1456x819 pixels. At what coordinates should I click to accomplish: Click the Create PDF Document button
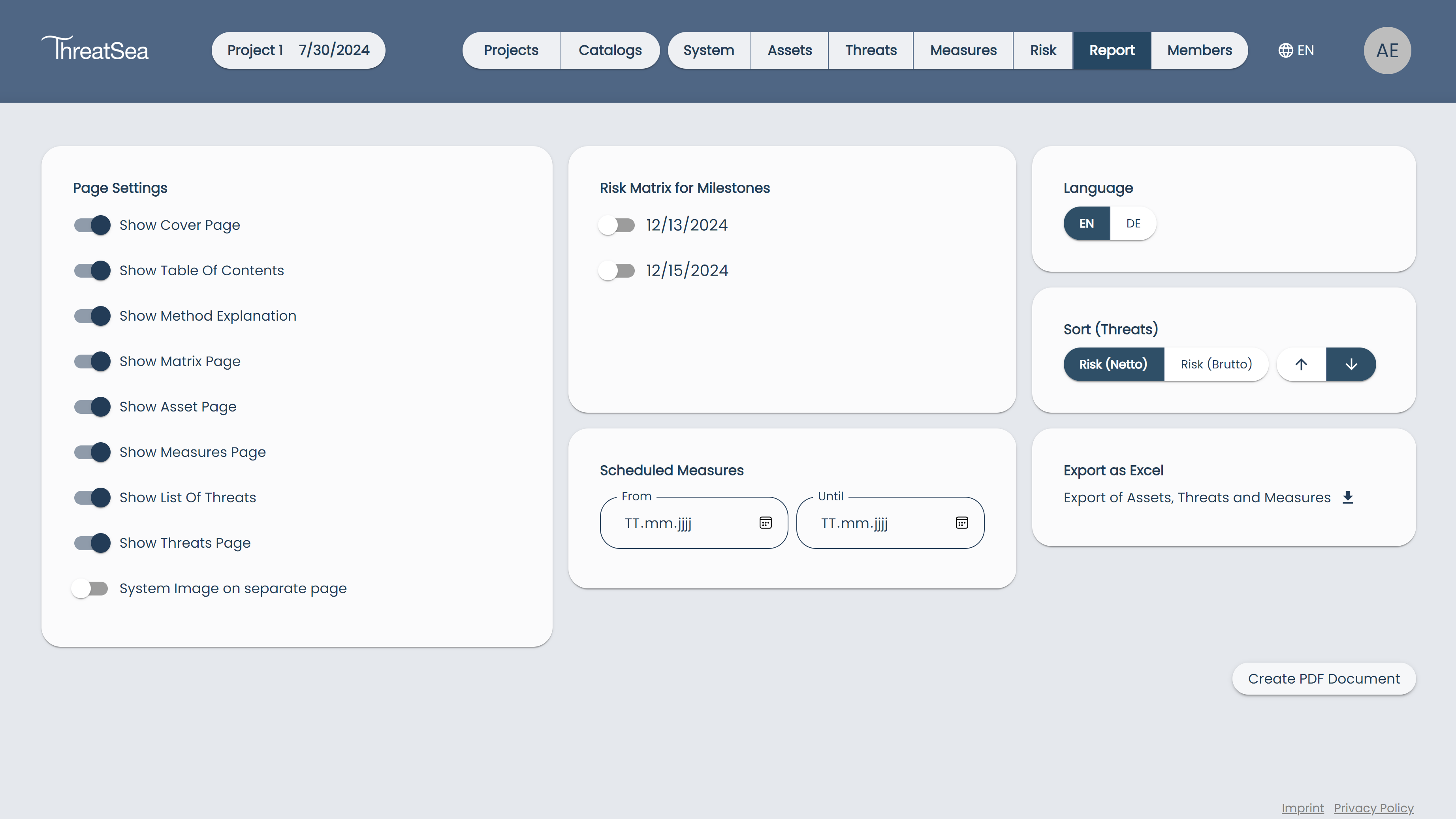(x=1324, y=678)
